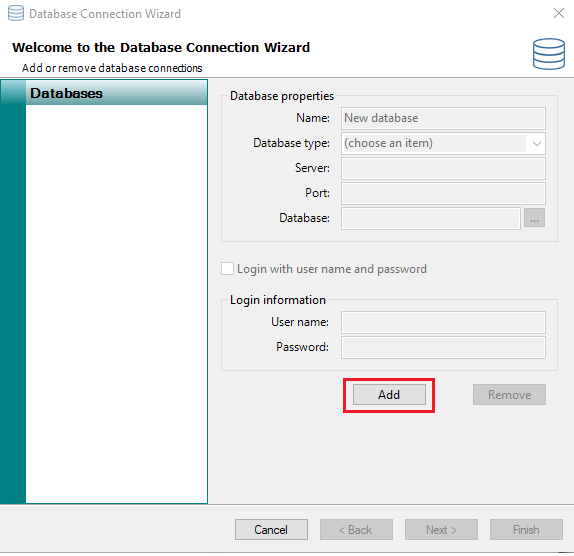Focus the Name field showing New database
The width and height of the screenshot is (574, 556).
point(443,118)
